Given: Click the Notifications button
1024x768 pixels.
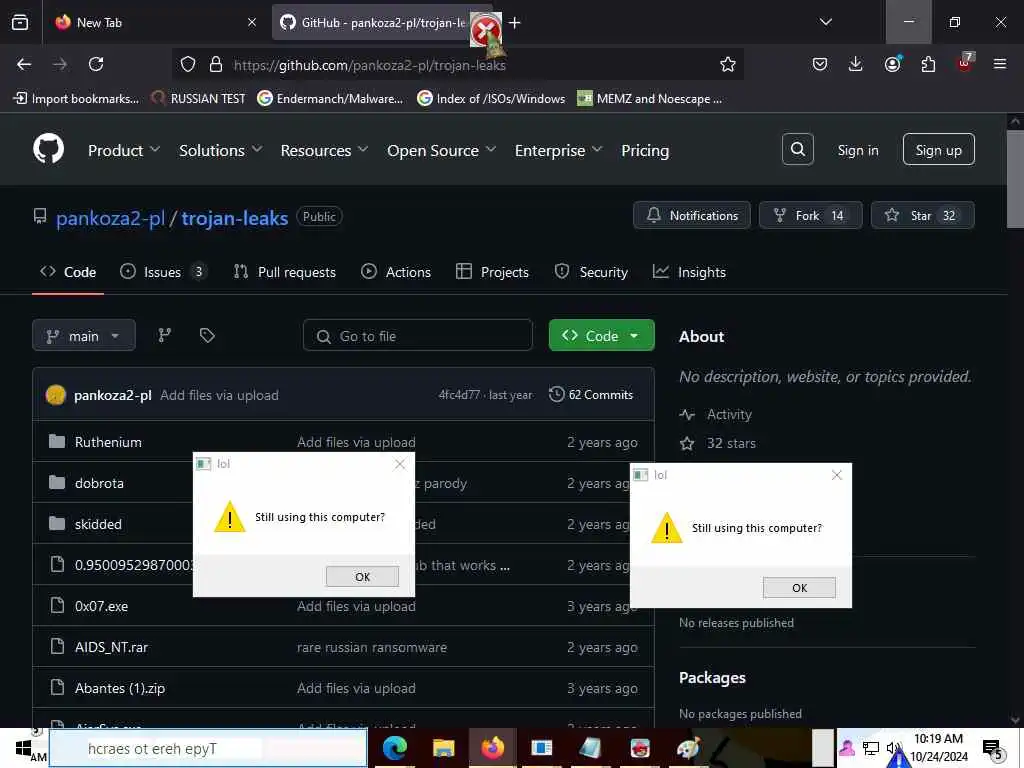Looking at the screenshot, I should coord(692,215).
